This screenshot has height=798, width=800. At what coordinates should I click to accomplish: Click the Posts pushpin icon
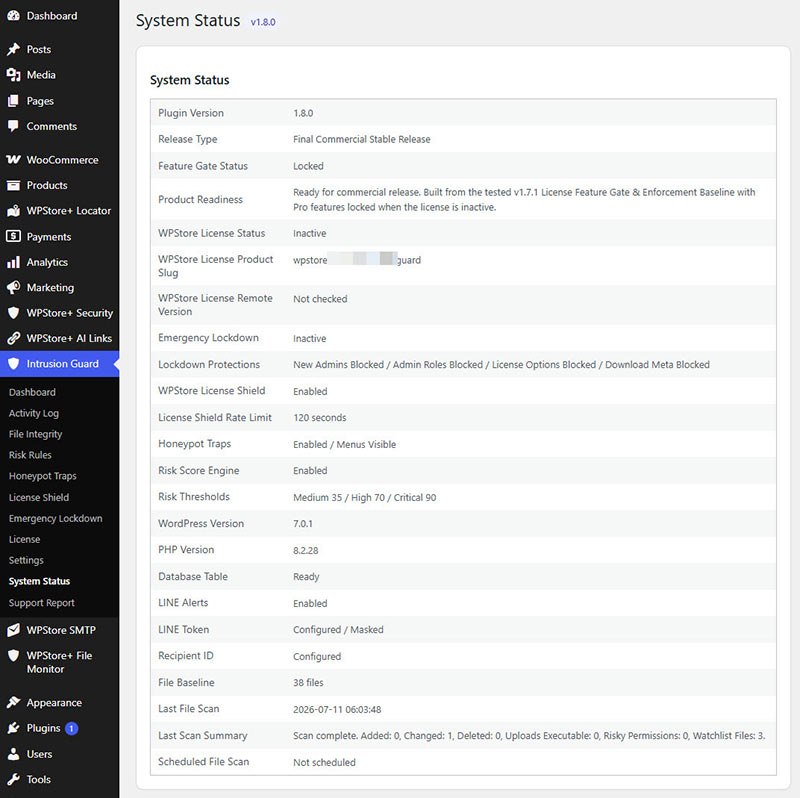[x=13, y=49]
